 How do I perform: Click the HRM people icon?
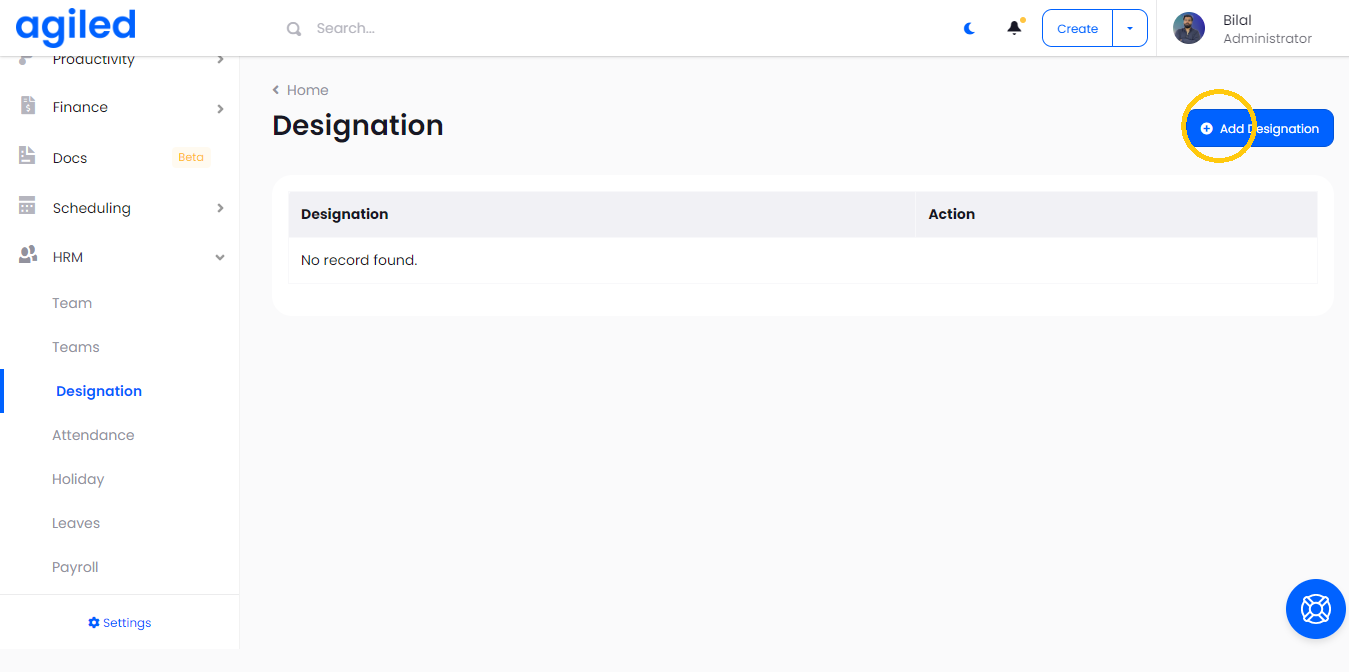28,256
